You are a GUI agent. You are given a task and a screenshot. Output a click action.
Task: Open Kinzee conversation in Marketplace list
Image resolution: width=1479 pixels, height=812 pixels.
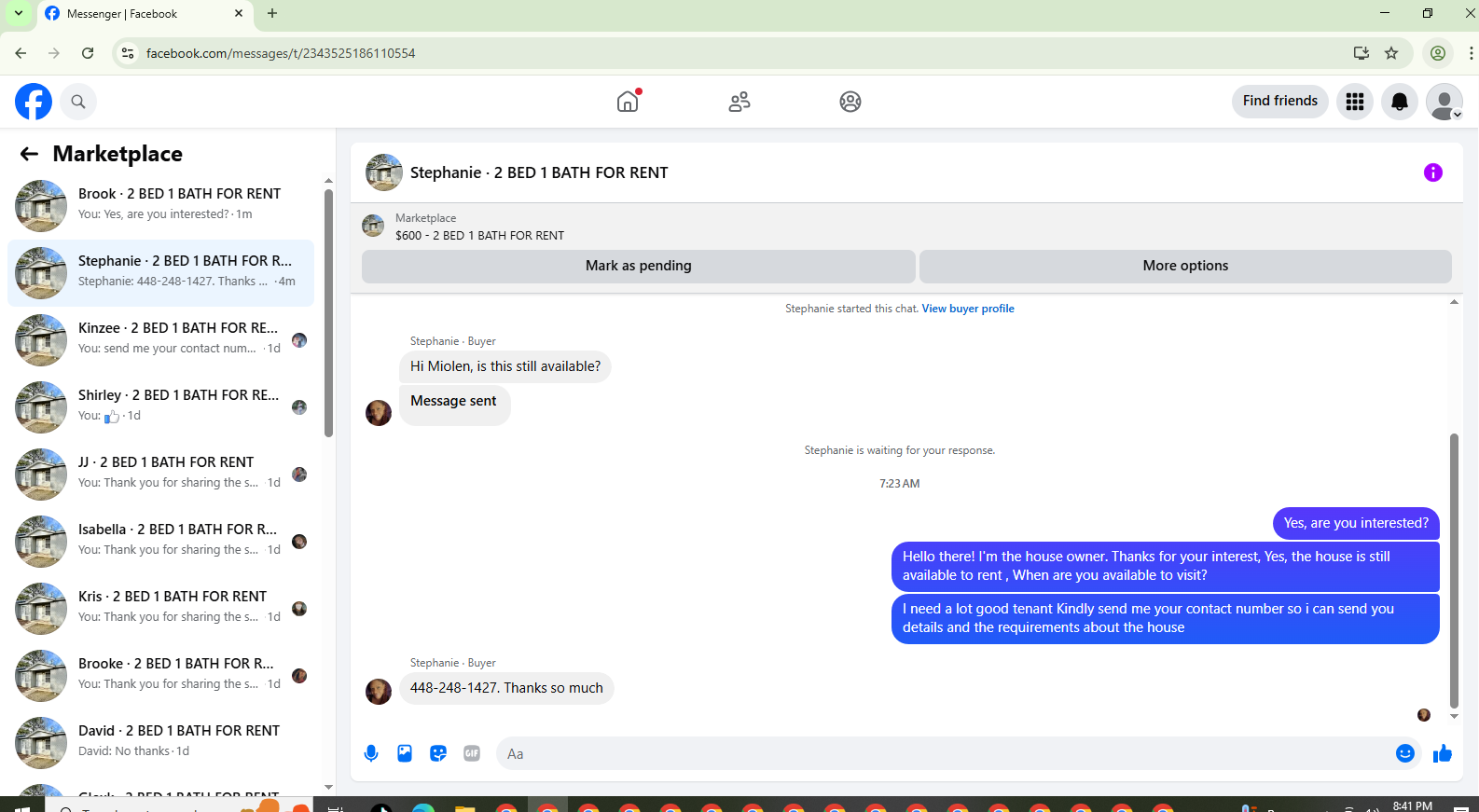tap(160, 339)
